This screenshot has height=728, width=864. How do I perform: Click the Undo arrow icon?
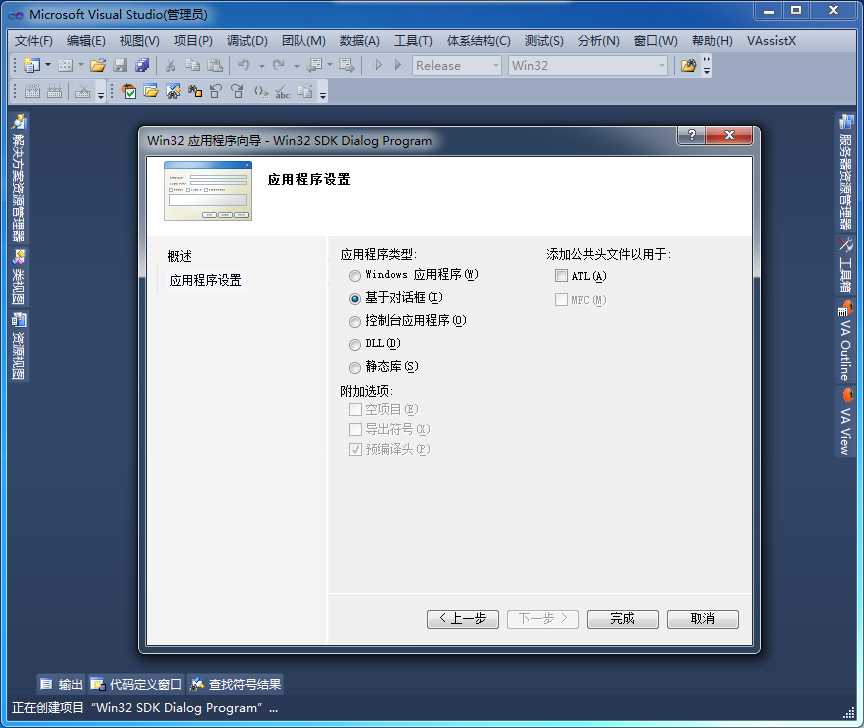(244, 66)
